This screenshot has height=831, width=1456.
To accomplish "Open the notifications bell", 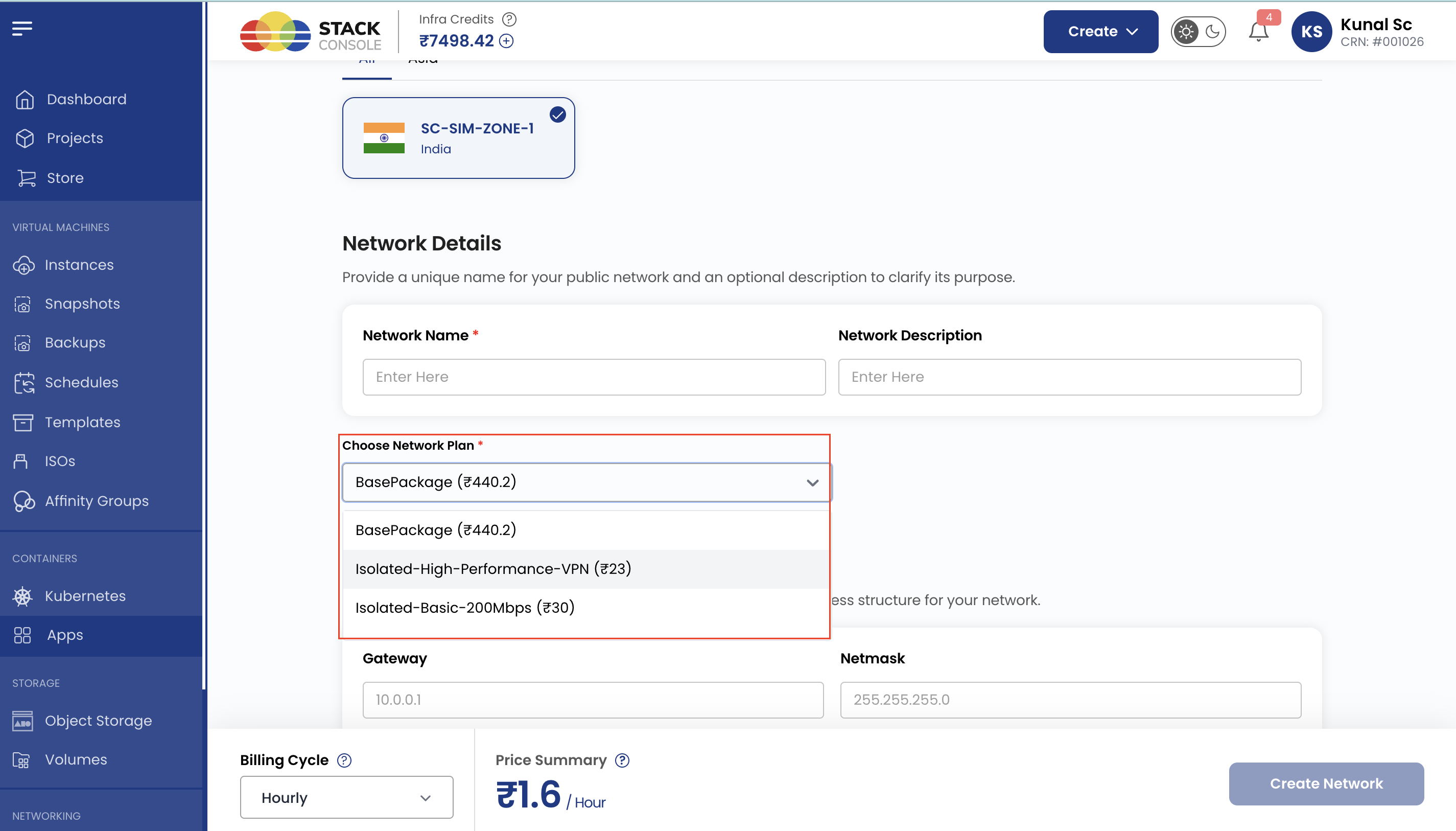I will pyautogui.click(x=1258, y=31).
